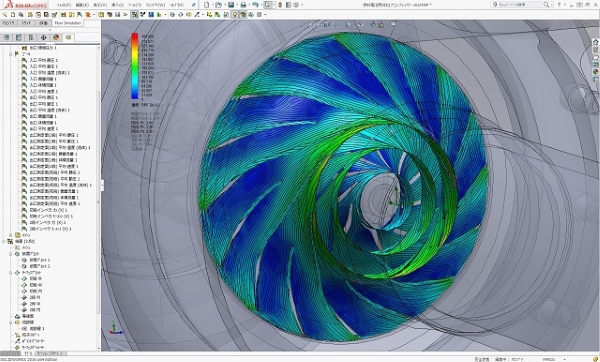Open the FeatureManager design tree tab icon
Viewport: 600px width, 362px height.
(x=7, y=37)
